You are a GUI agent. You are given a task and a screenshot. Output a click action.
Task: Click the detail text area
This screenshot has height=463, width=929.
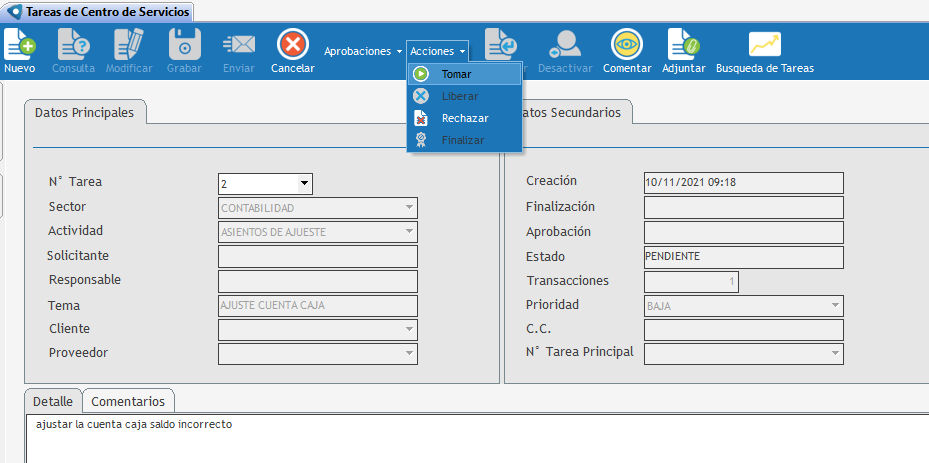tap(470, 440)
